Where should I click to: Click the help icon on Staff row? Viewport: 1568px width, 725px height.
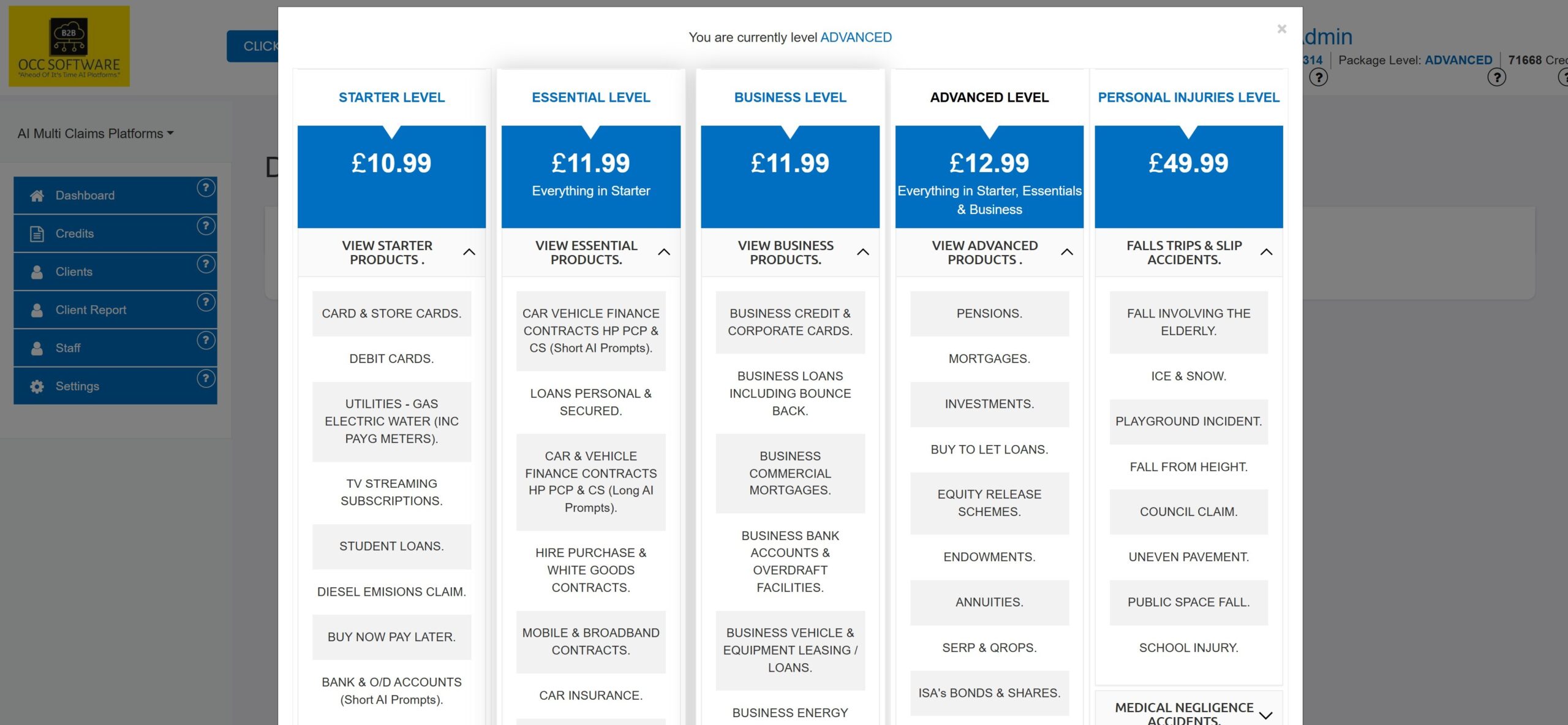tap(206, 340)
